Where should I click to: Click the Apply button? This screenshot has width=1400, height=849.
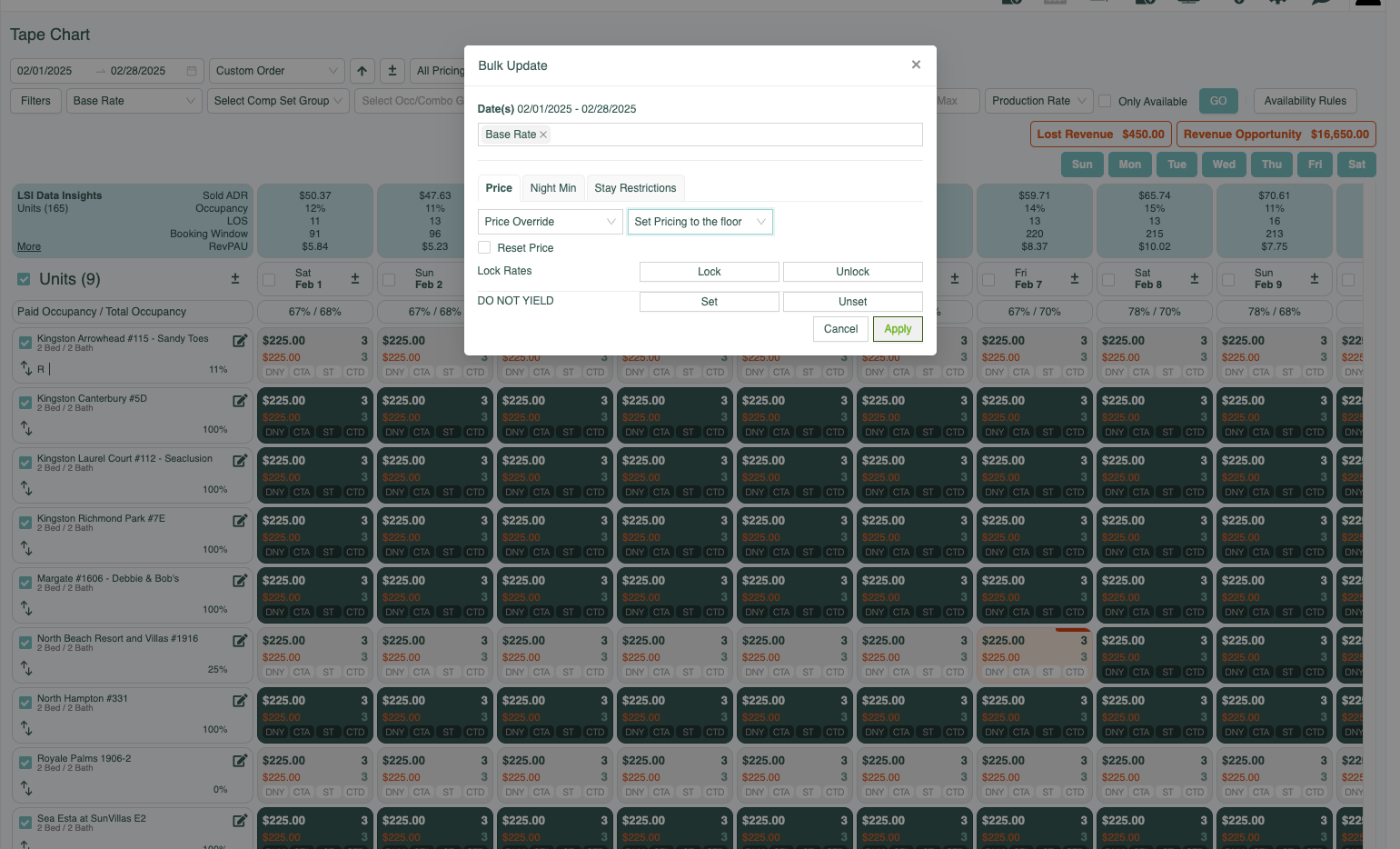tap(898, 329)
